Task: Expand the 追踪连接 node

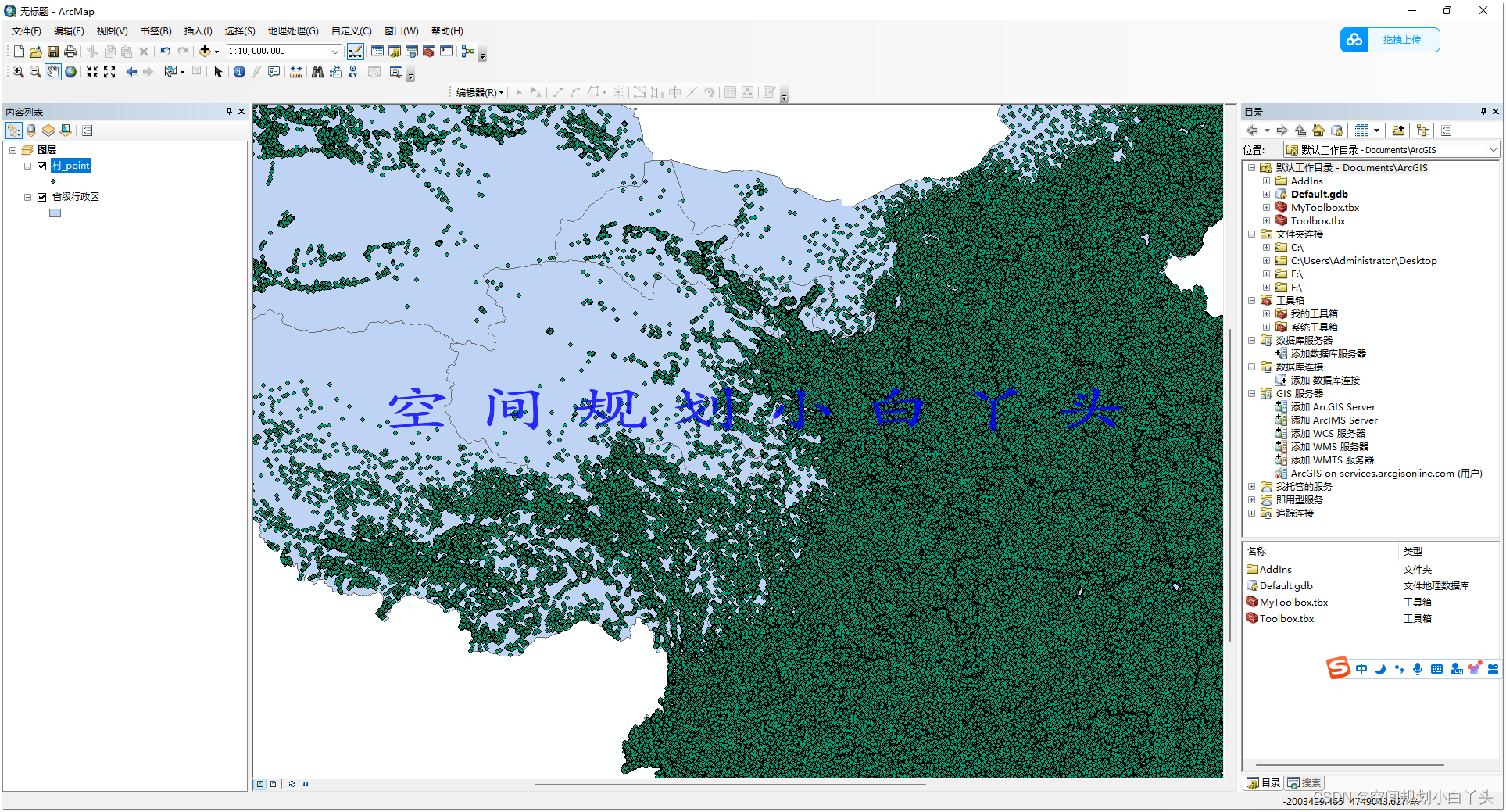Action: point(1251,513)
